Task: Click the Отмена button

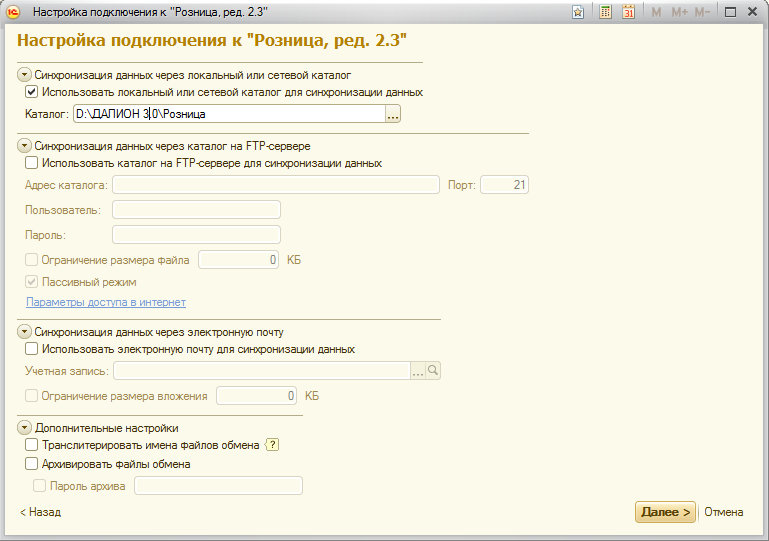Action: [x=723, y=512]
